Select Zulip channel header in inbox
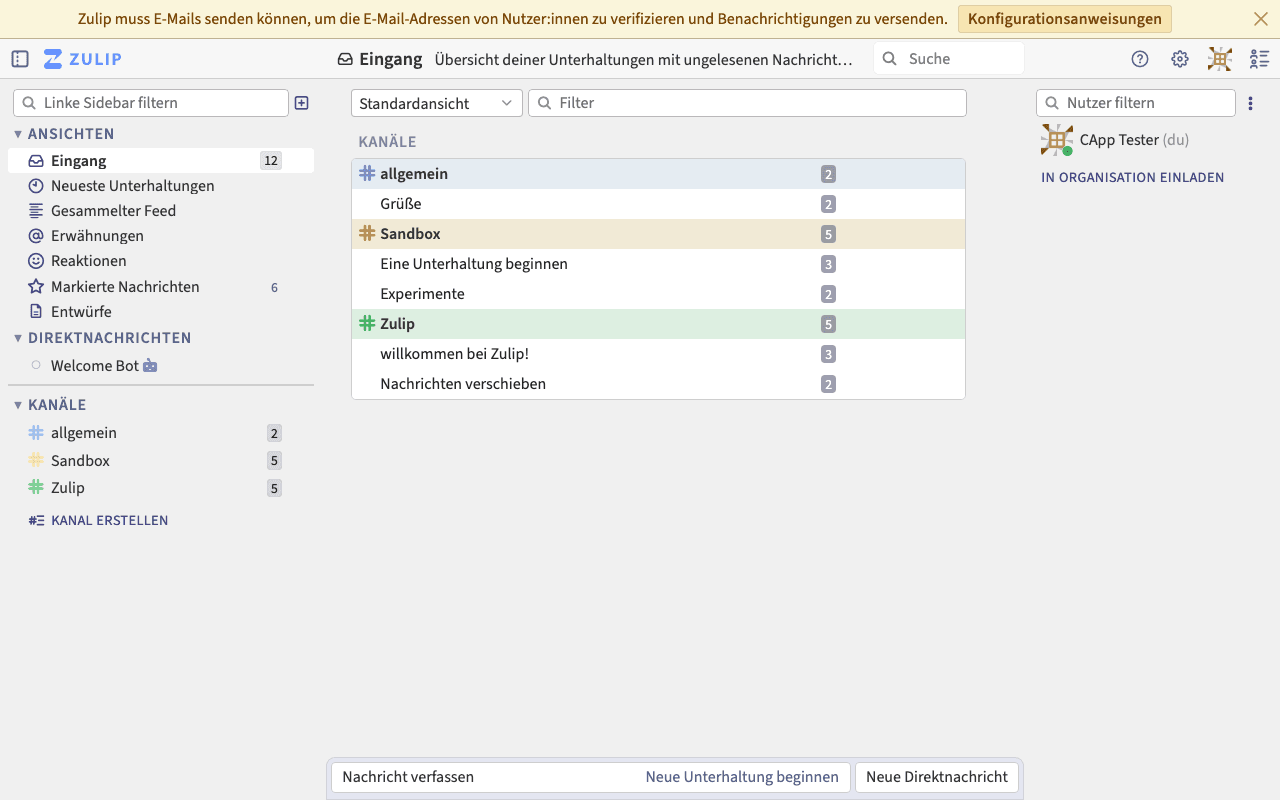This screenshot has height=800, width=1280. (x=658, y=324)
